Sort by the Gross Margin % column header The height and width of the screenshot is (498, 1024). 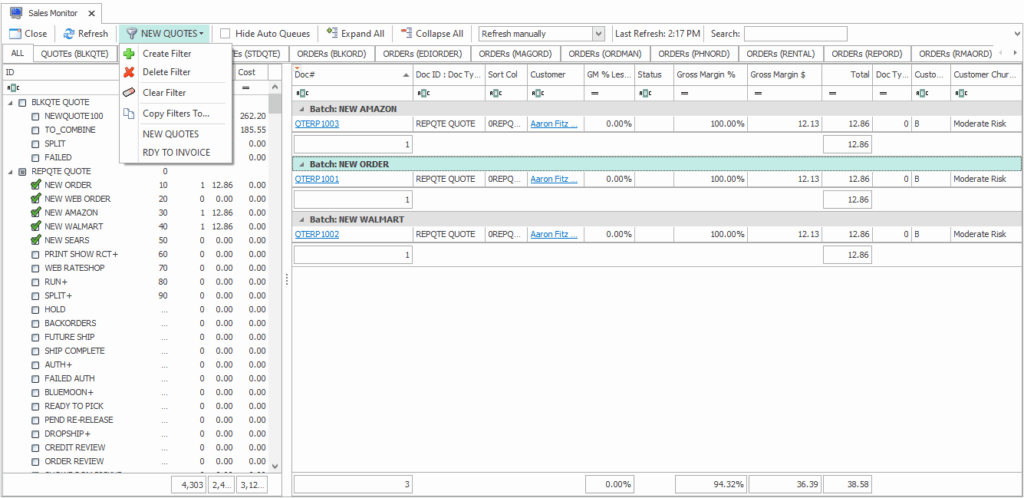706,74
